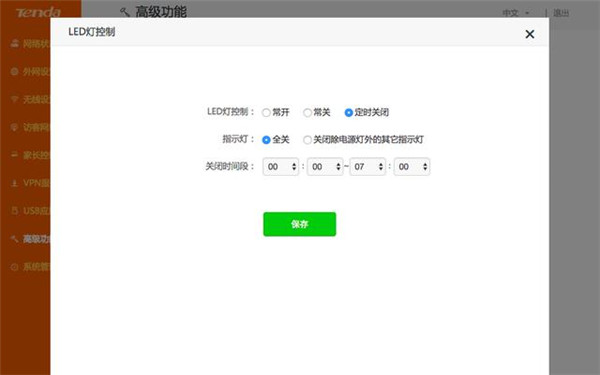Click the wireless settings wifi icon
Image resolution: width=600 pixels, height=375 pixels.
(x=15, y=99)
